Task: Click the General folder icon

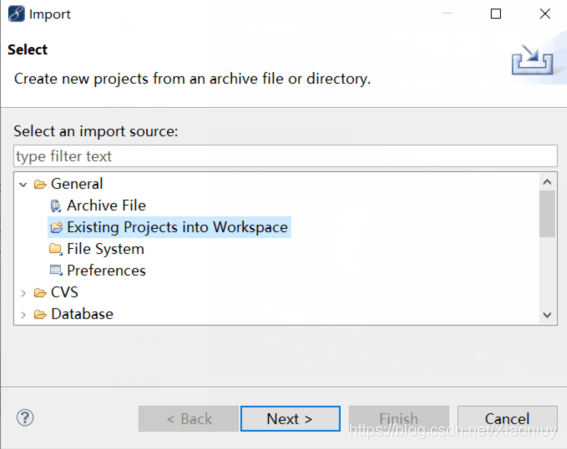Action: coord(40,184)
